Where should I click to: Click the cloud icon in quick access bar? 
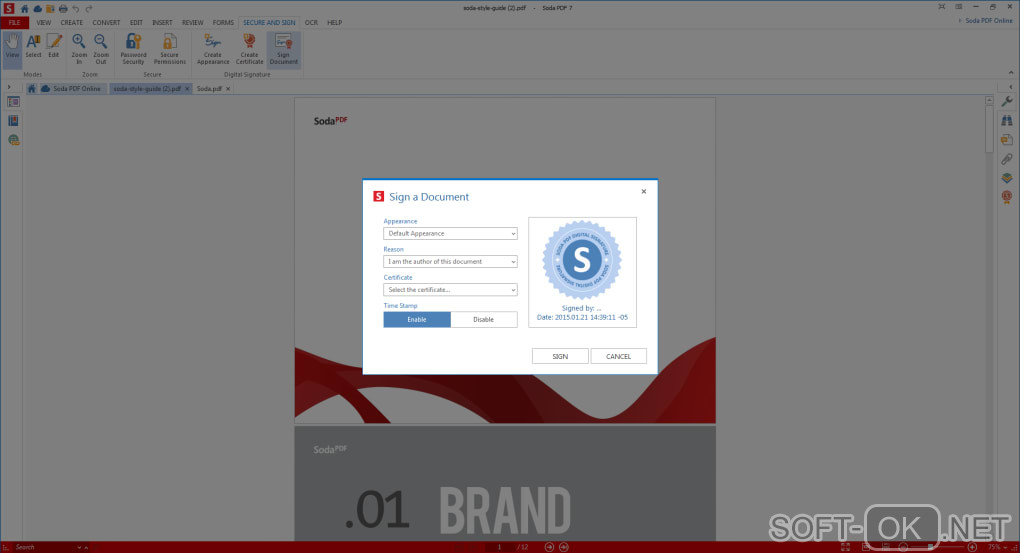click(38, 8)
